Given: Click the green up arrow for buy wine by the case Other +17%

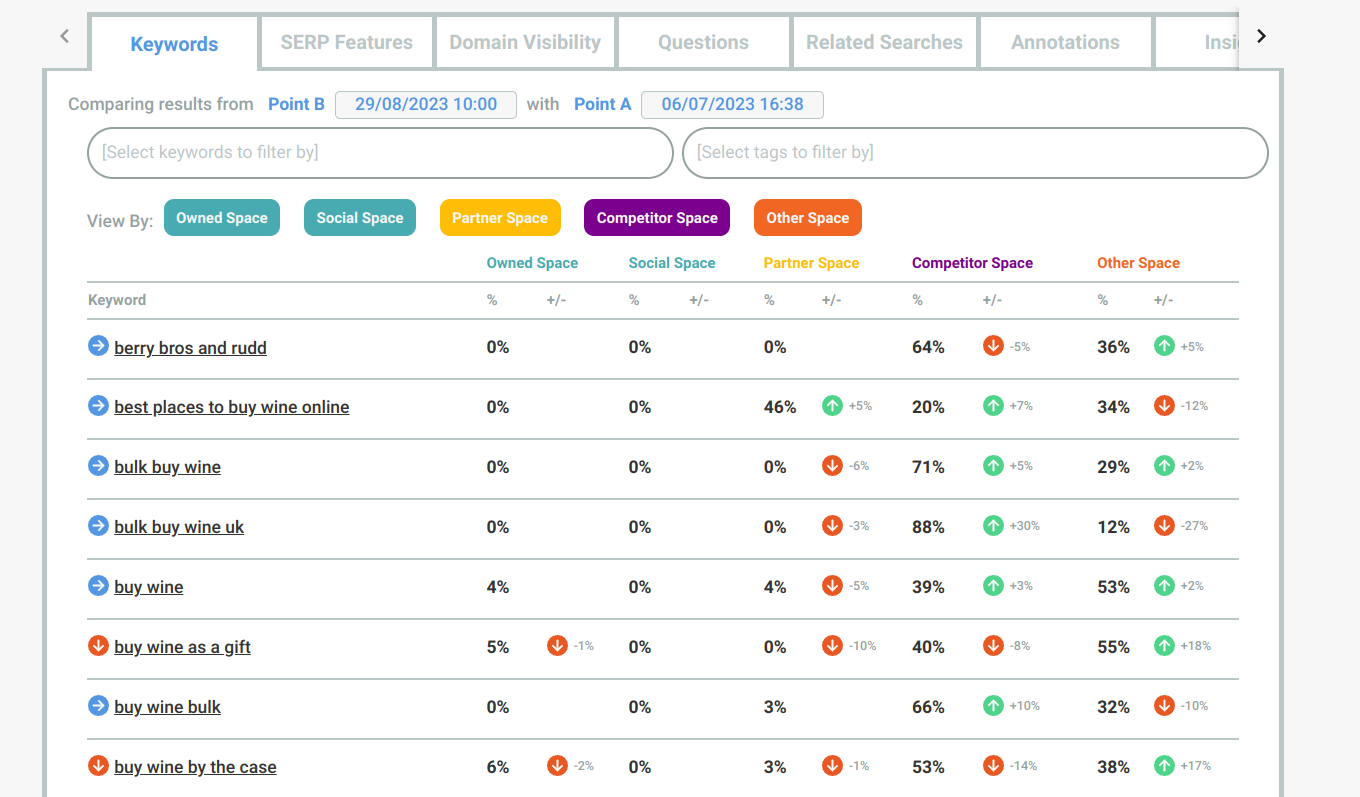Looking at the screenshot, I should (x=1164, y=766).
